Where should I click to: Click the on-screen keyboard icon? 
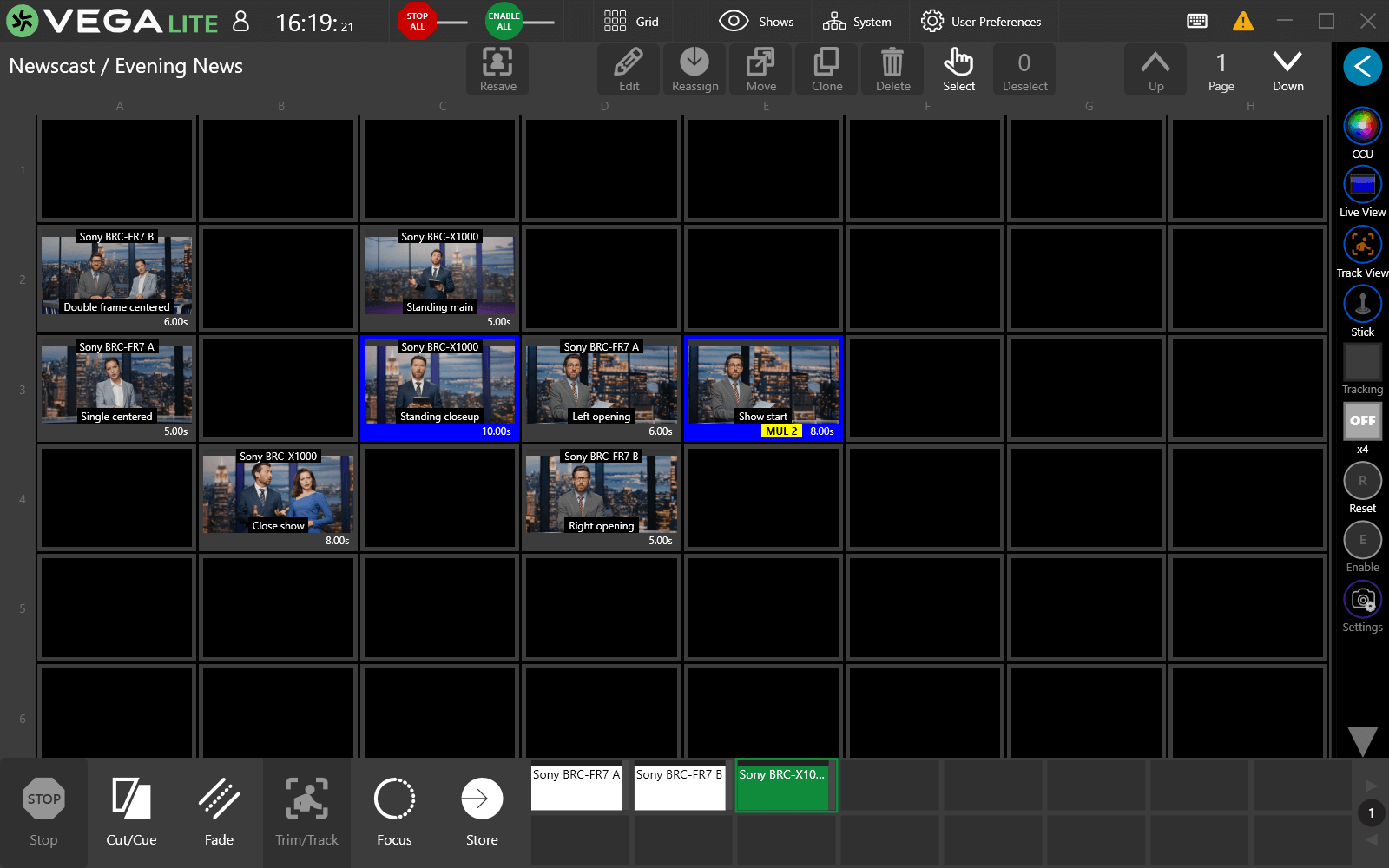coord(1197,22)
